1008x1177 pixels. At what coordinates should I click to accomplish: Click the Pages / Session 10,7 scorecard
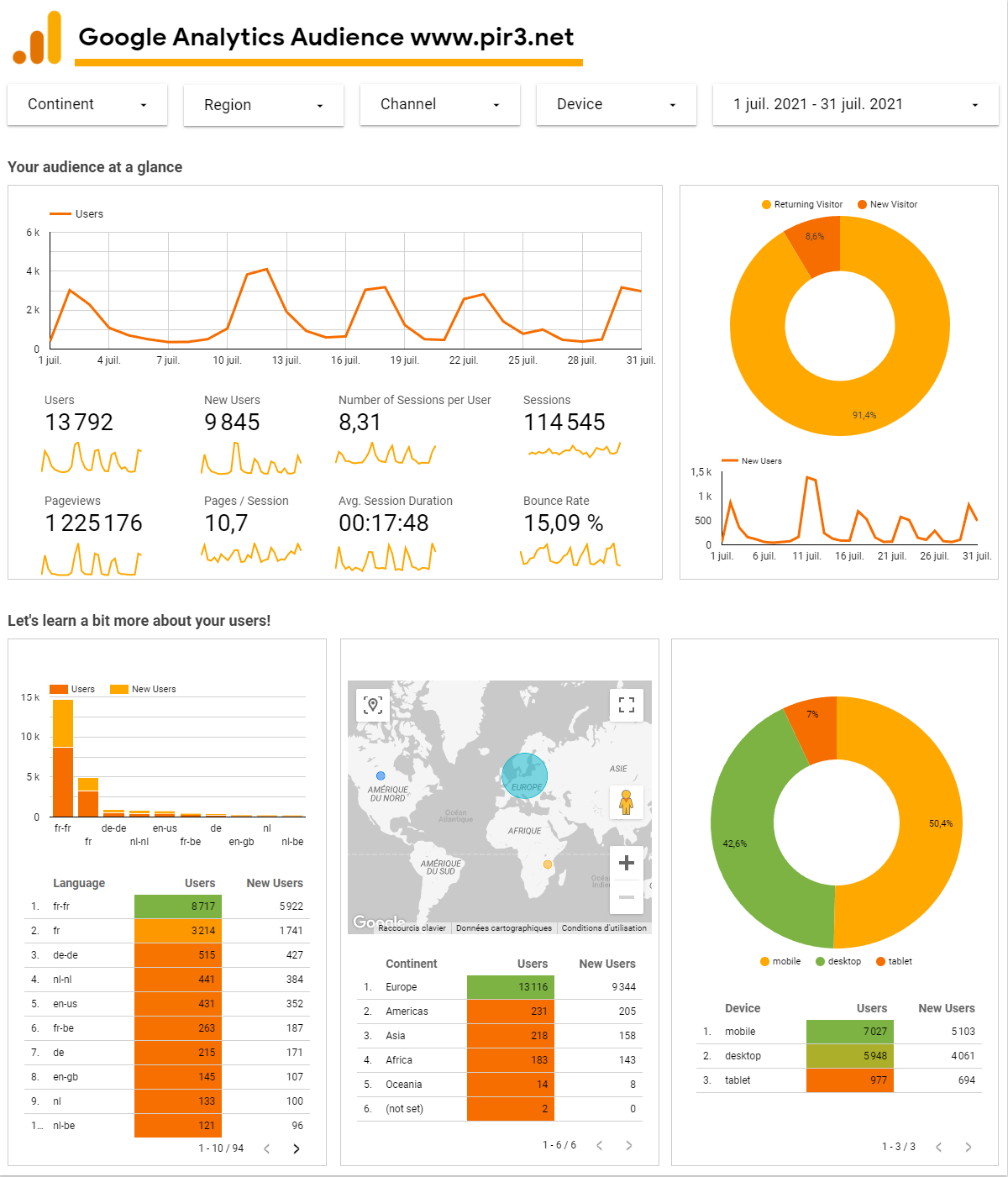click(x=251, y=530)
